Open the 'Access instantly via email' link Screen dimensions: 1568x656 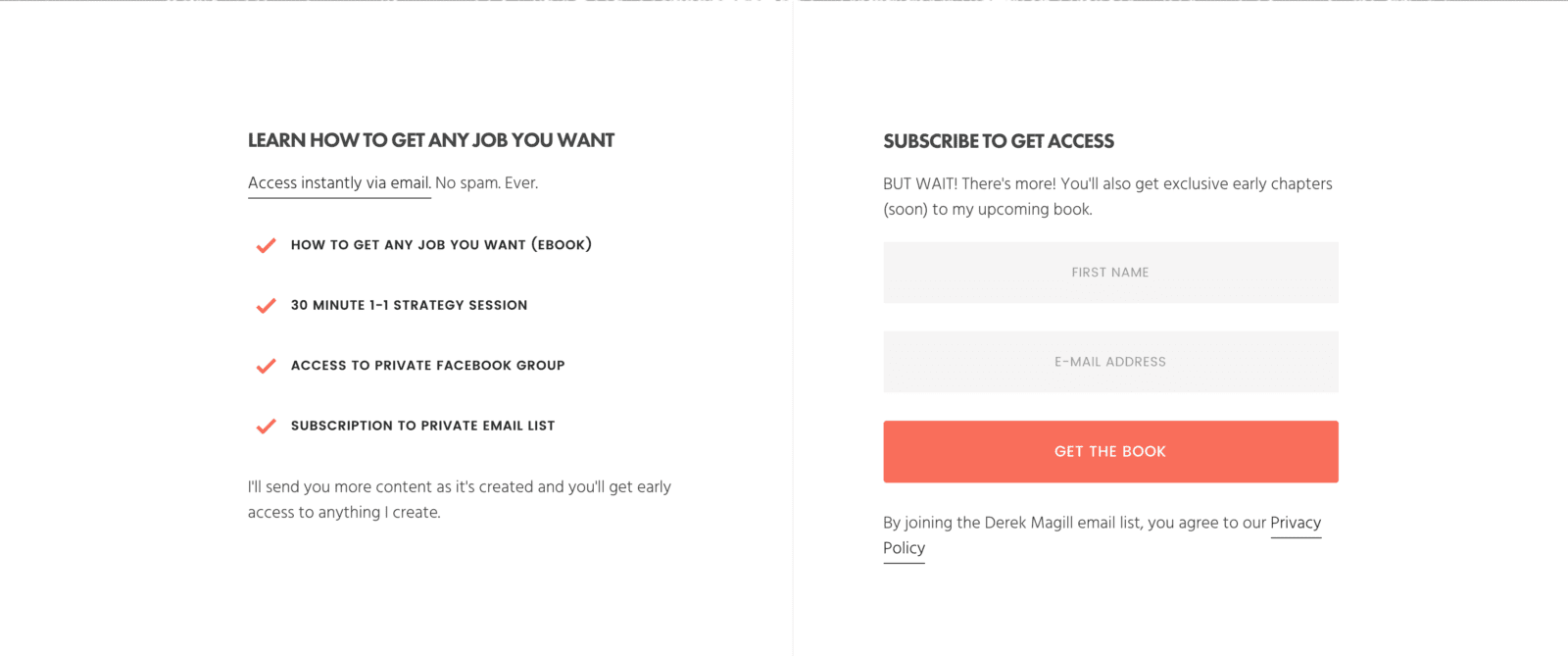pyautogui.click(x=338, y=182)
